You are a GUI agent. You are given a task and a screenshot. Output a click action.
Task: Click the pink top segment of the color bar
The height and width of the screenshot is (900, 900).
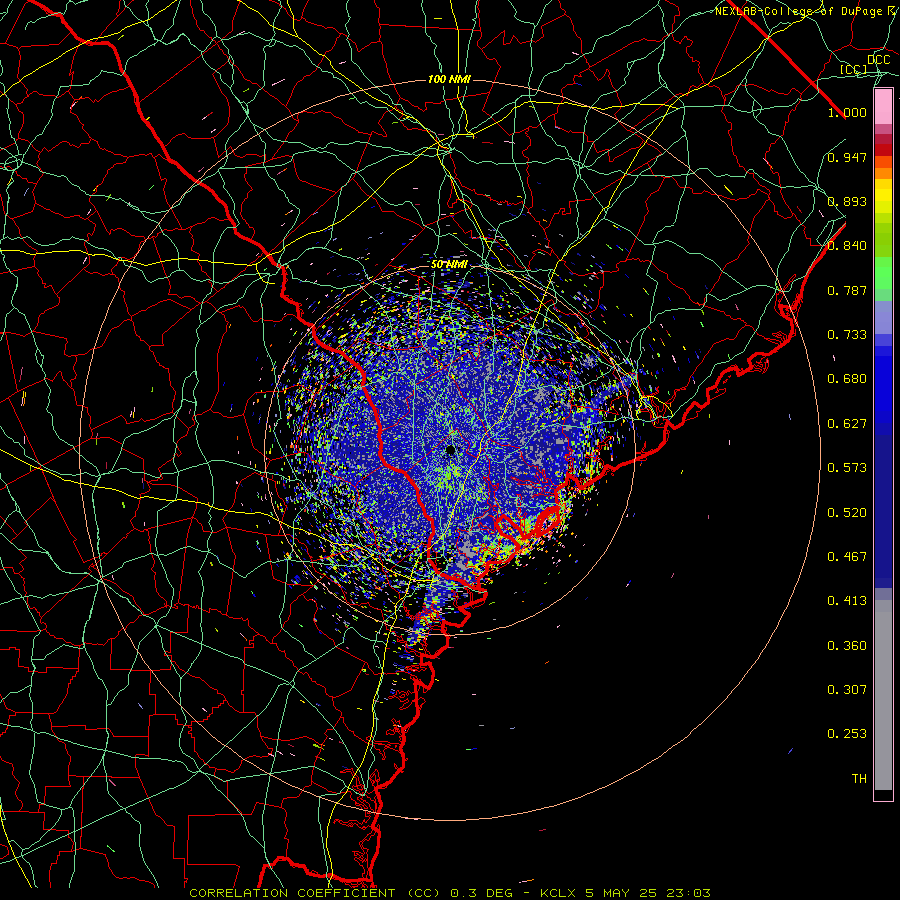click(883, 107)
